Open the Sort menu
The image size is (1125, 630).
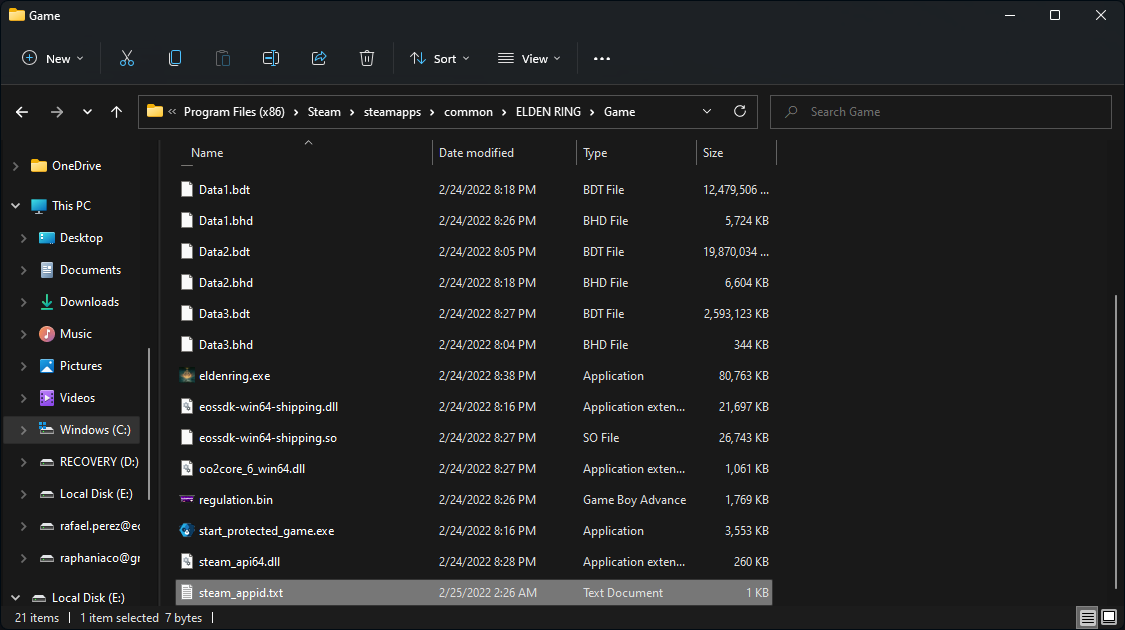click(x=439, y=59)
